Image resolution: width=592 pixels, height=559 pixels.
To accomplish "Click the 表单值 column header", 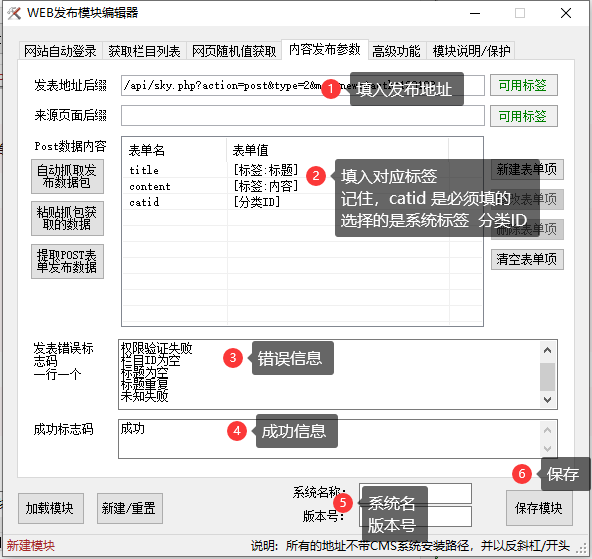I will pos(338,150).
